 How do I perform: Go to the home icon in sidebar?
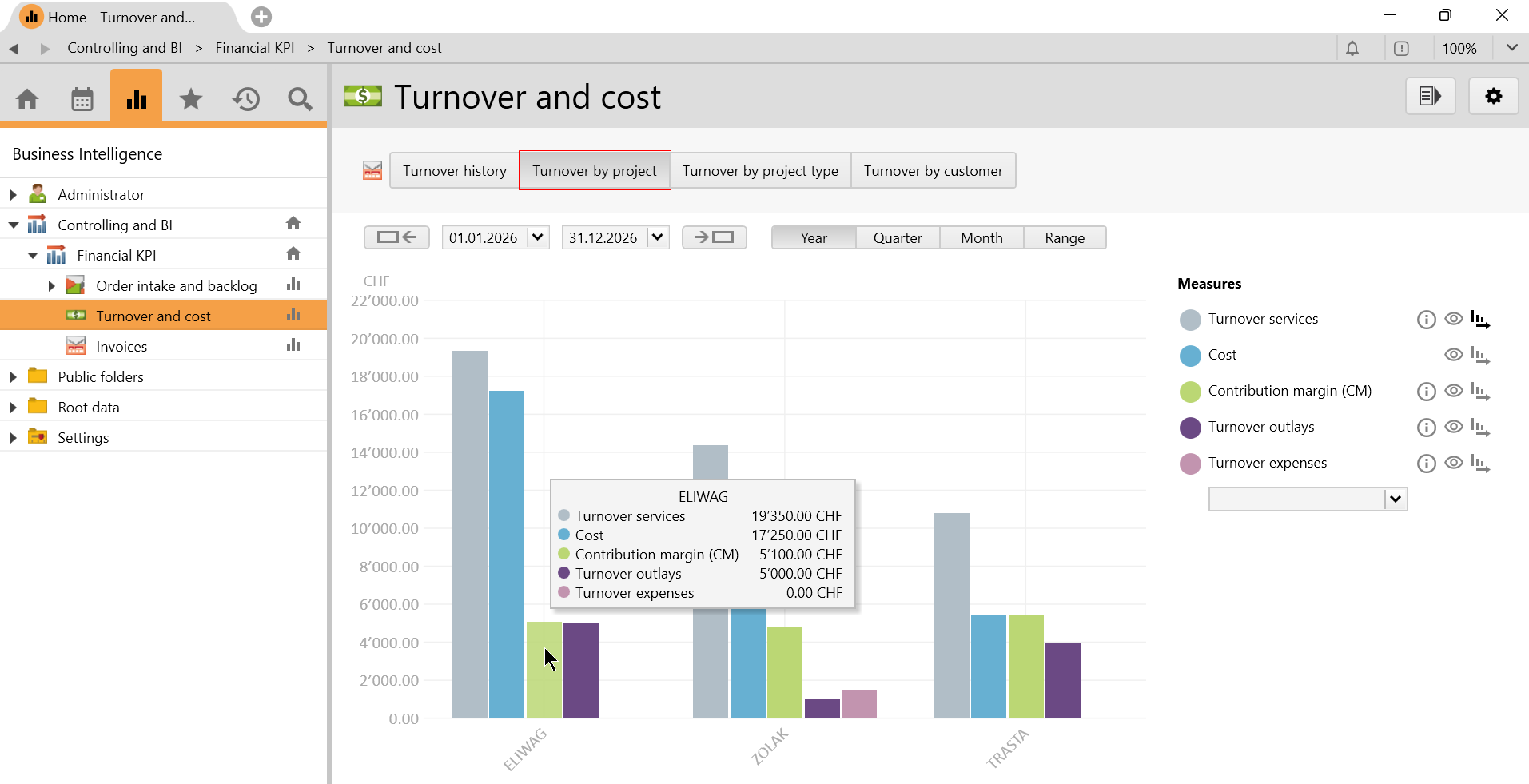click(x=28, y=99)
